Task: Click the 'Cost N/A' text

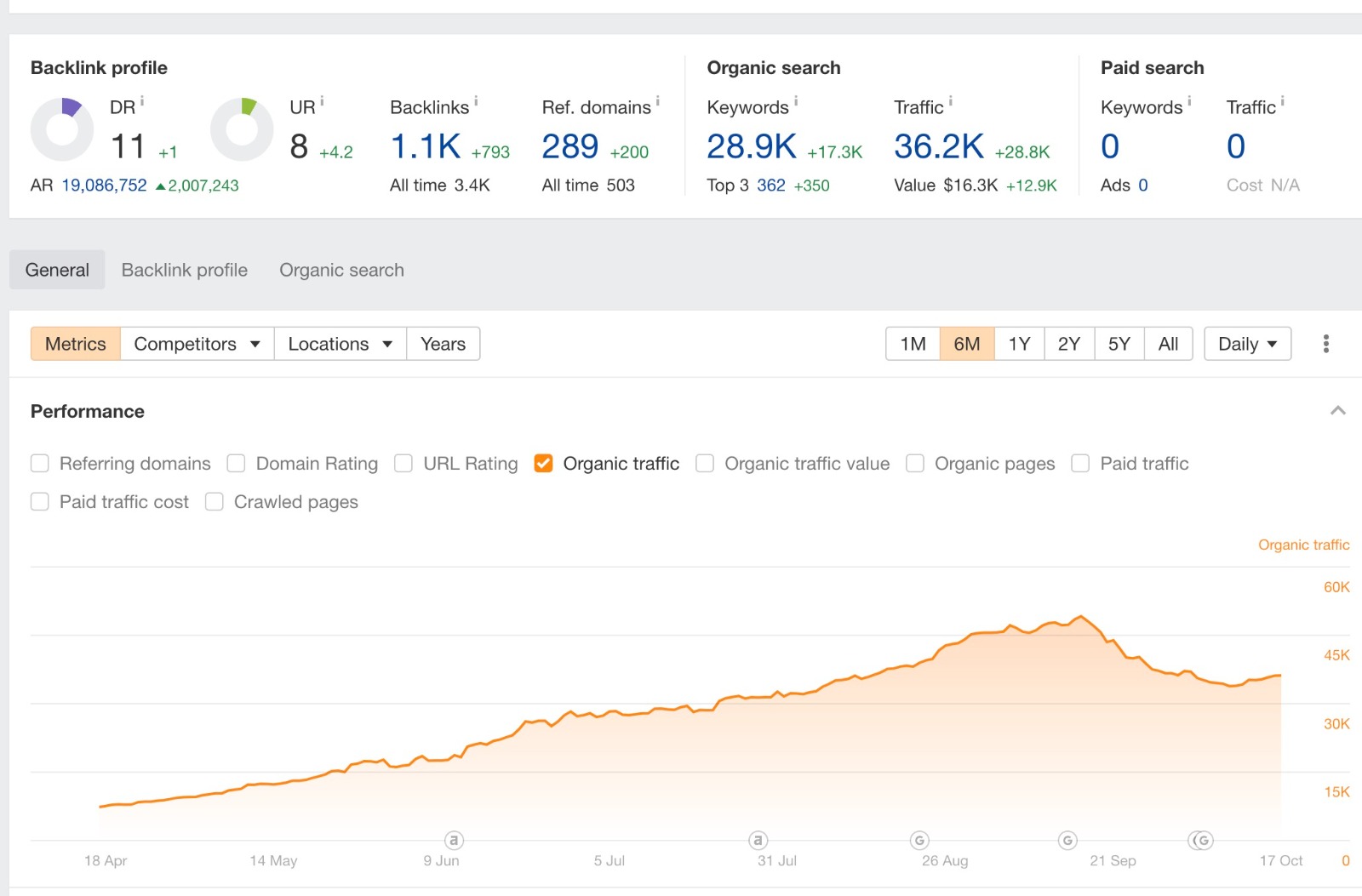Action: click(x=1263, y=185)
